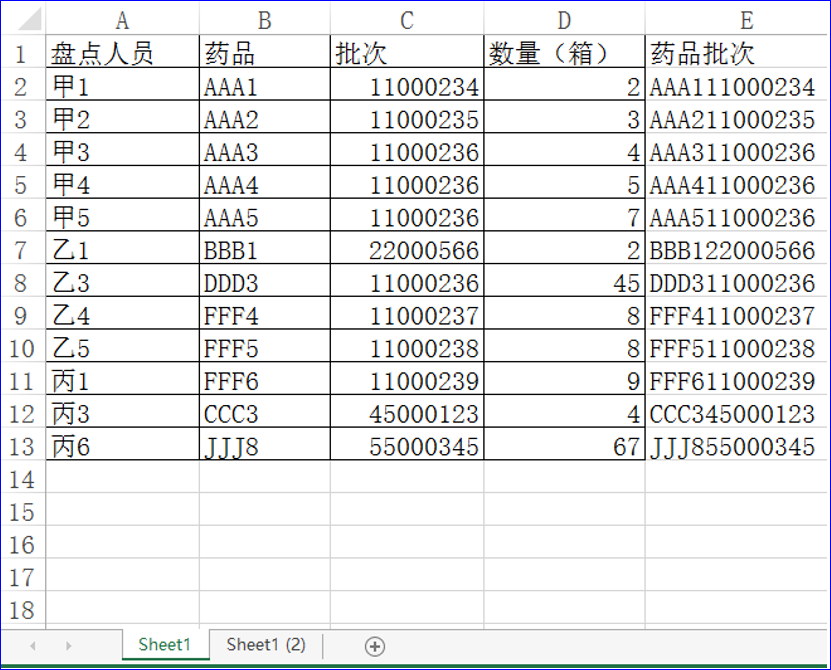The height and width of the screenshot is (670, 831).
Task: Select column D header
Action: 564,20
